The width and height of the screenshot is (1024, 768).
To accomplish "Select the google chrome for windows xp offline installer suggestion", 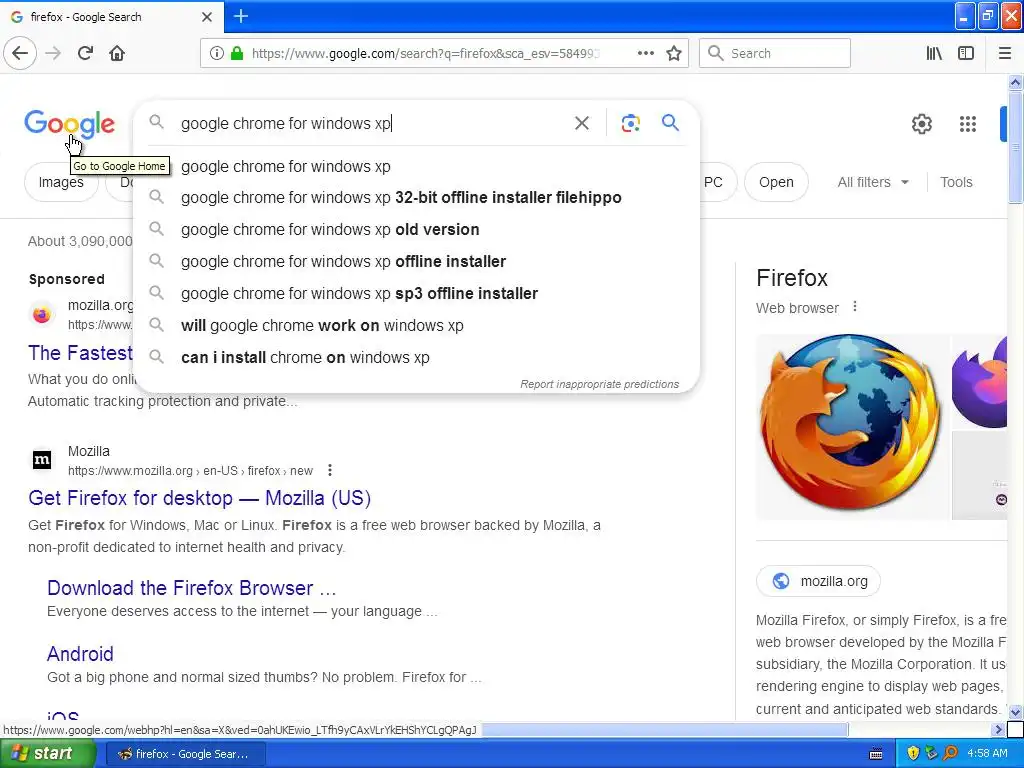I will [x=416, y=261].
